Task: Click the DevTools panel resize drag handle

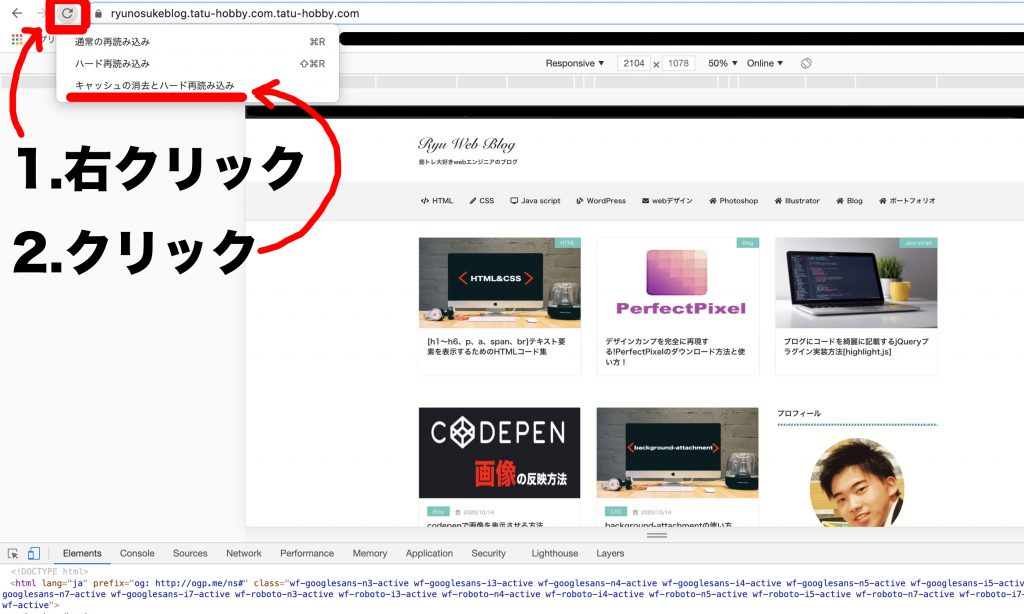Action: point(657,535)
